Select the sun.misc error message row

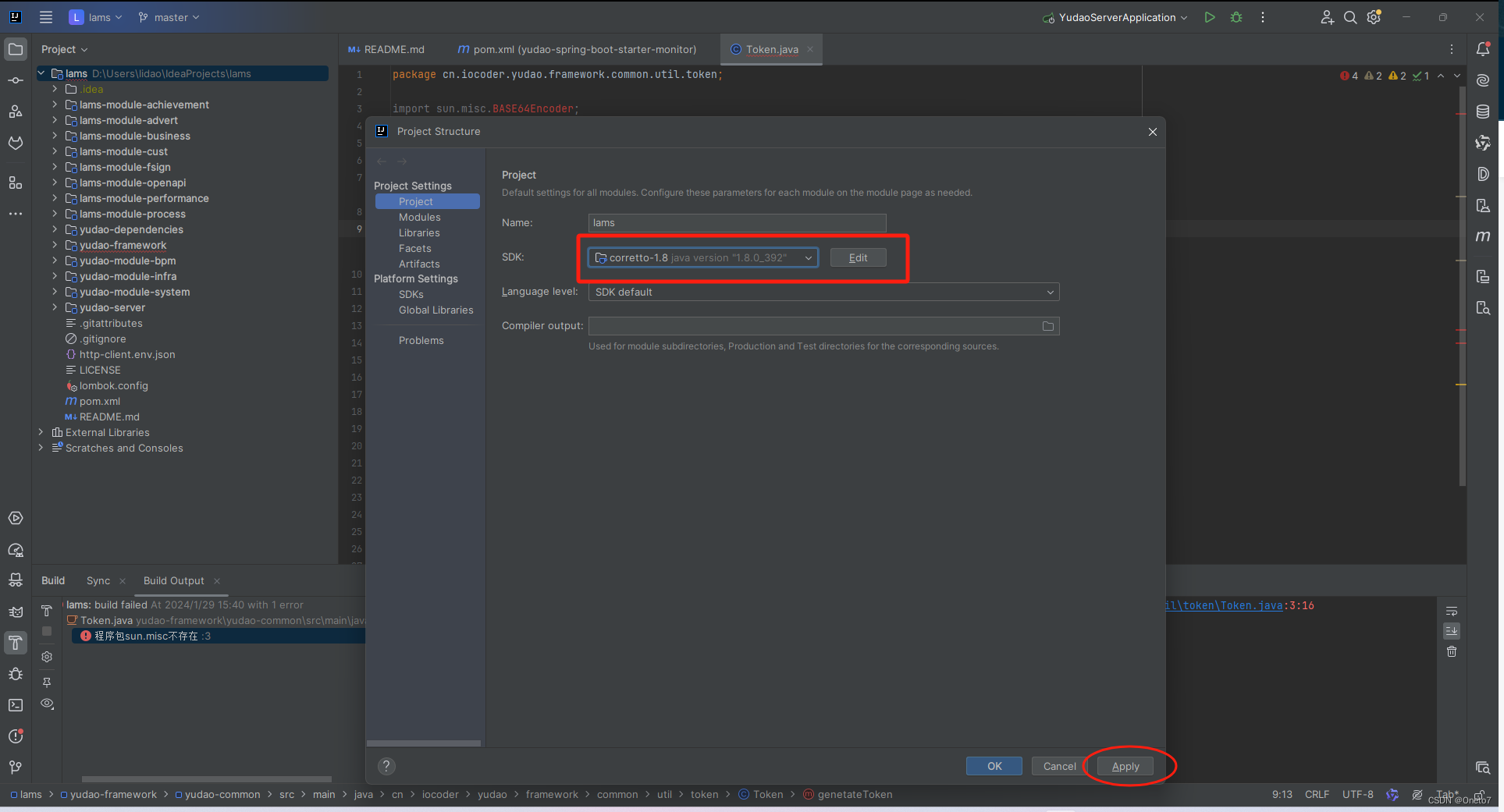pos(219,636)
